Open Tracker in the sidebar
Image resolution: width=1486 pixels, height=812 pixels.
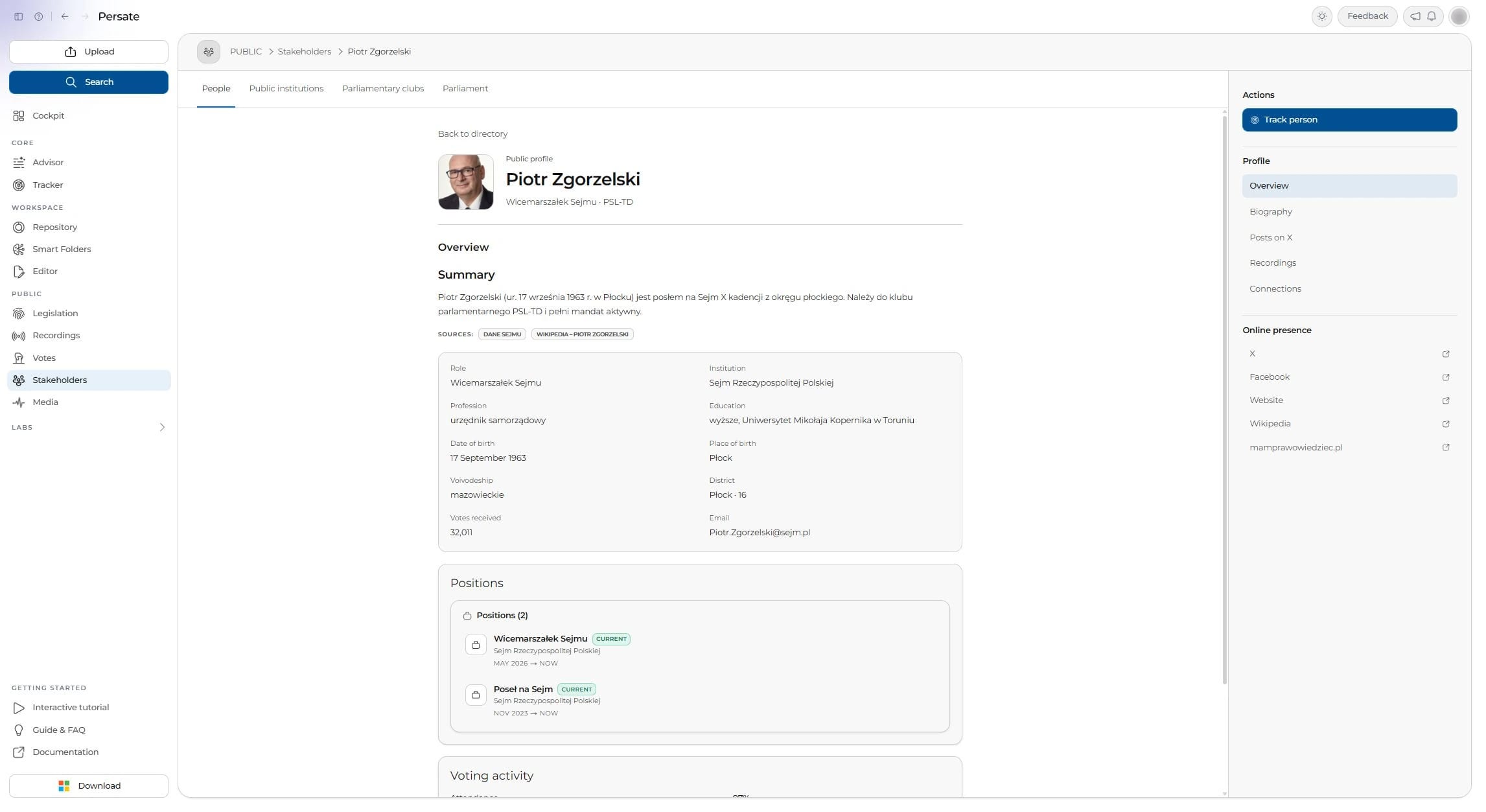pos(89,185)
